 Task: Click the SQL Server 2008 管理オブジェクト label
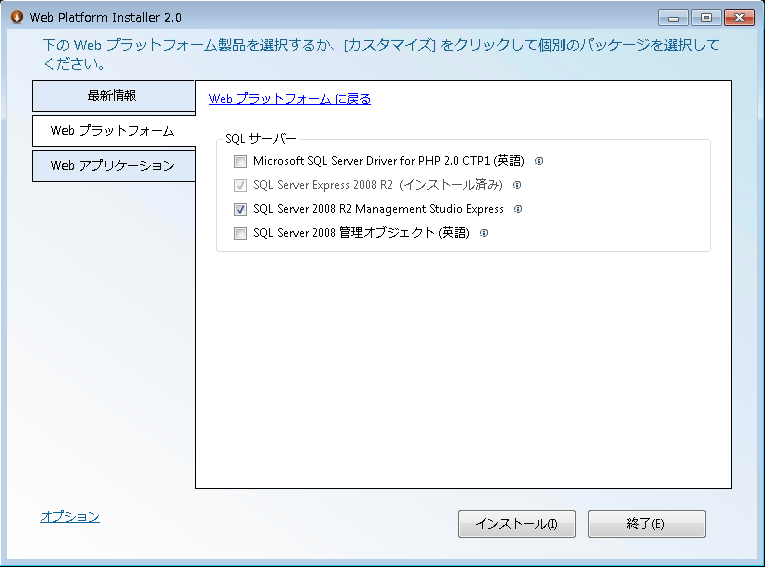361,233
